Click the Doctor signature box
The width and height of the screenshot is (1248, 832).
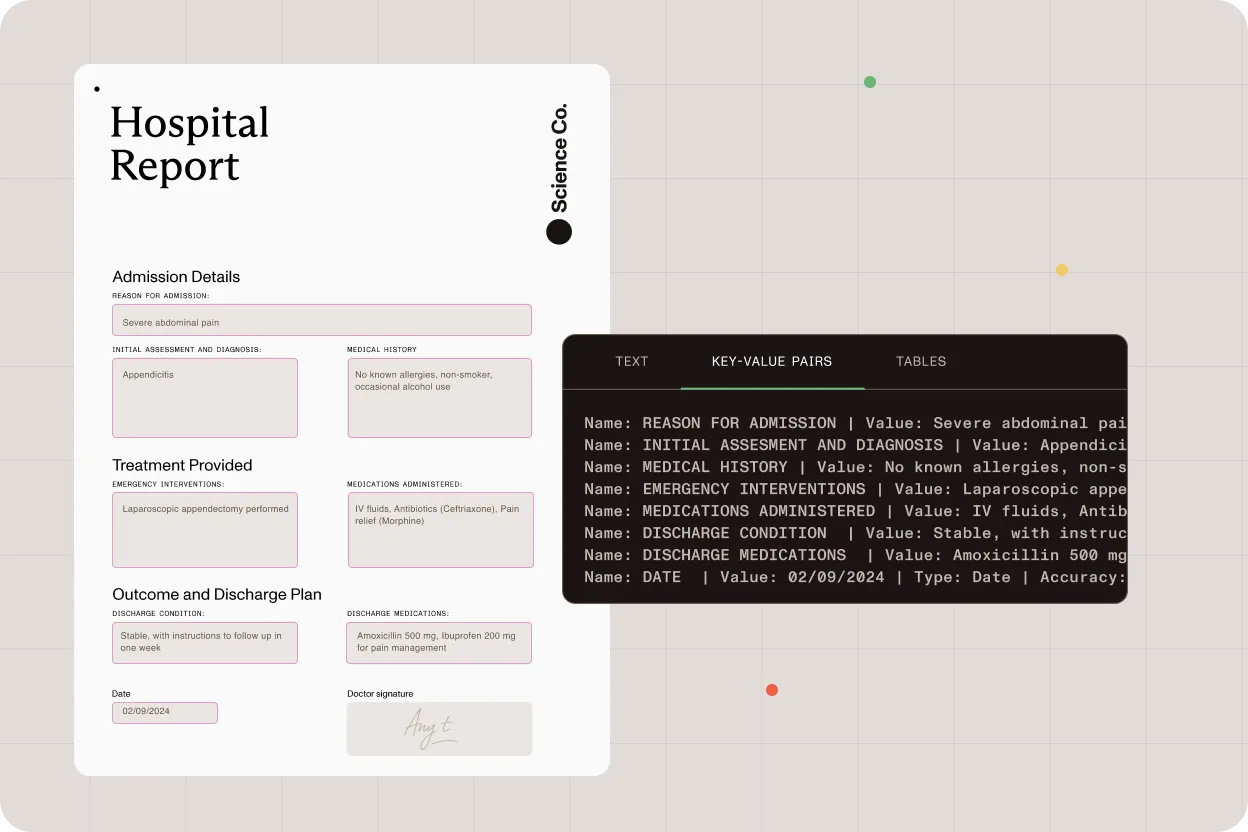[x=440, y=729]
